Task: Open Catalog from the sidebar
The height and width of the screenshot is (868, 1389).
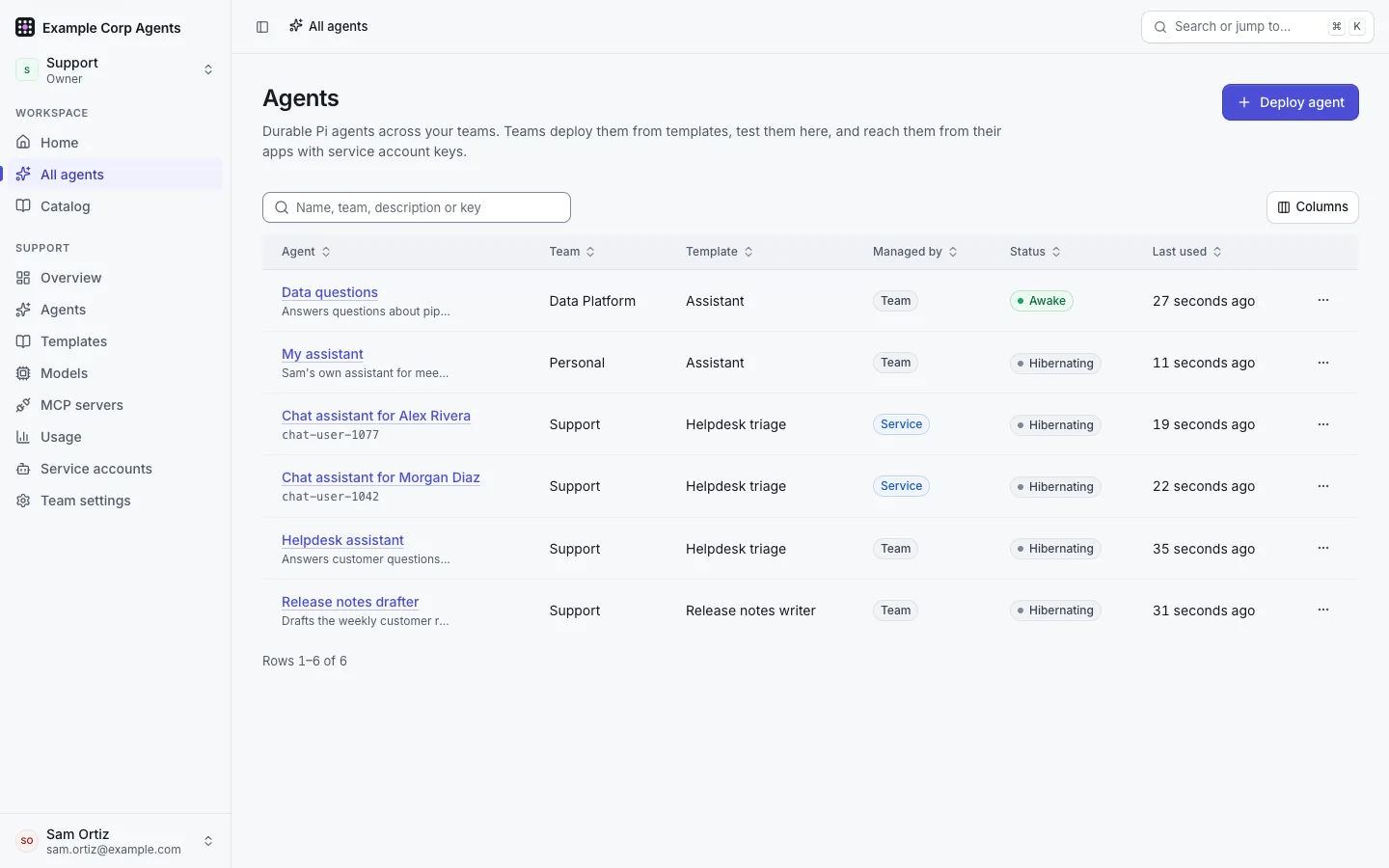Action: point(116,206)
